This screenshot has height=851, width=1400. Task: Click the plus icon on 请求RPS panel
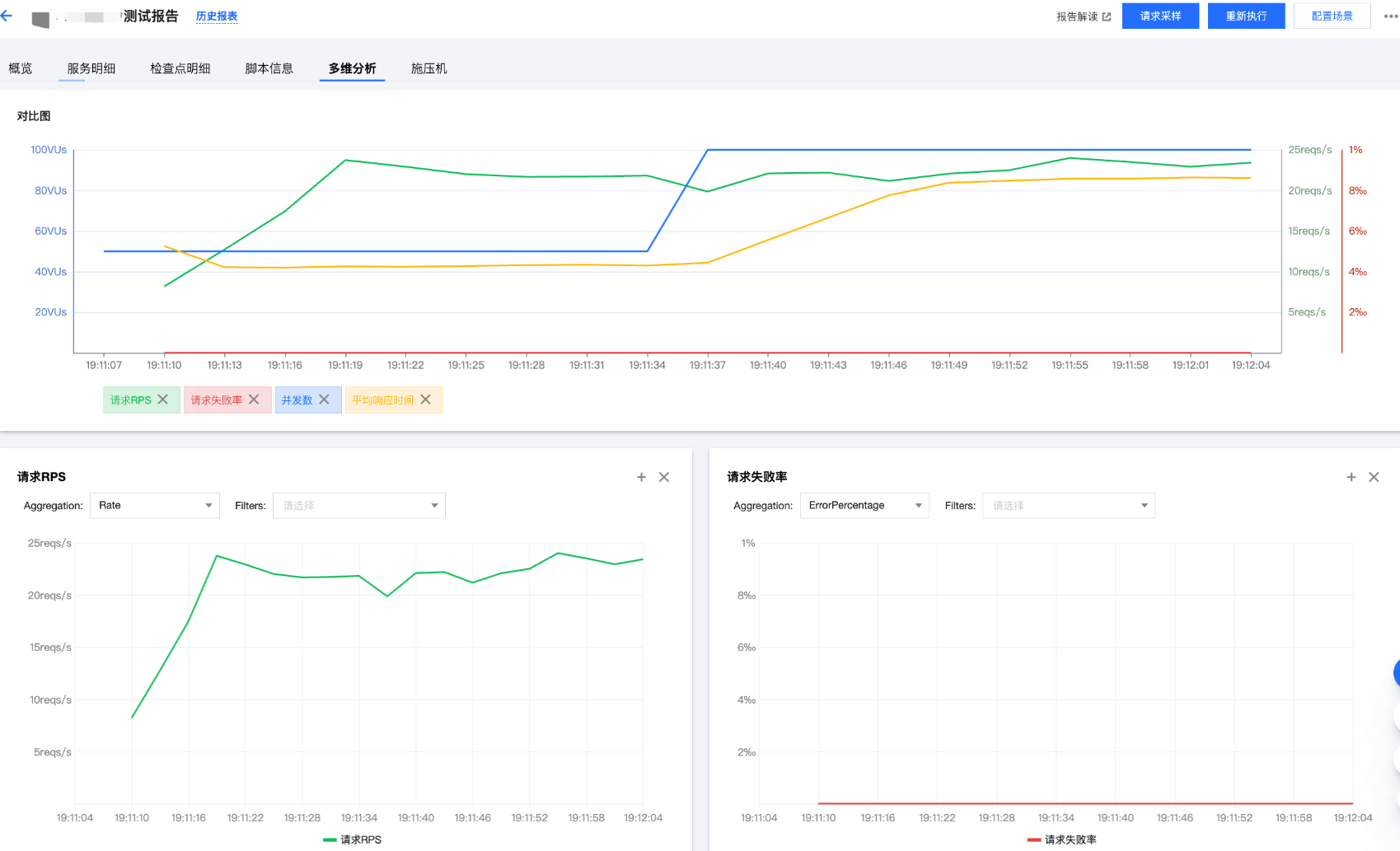[641, 477]
